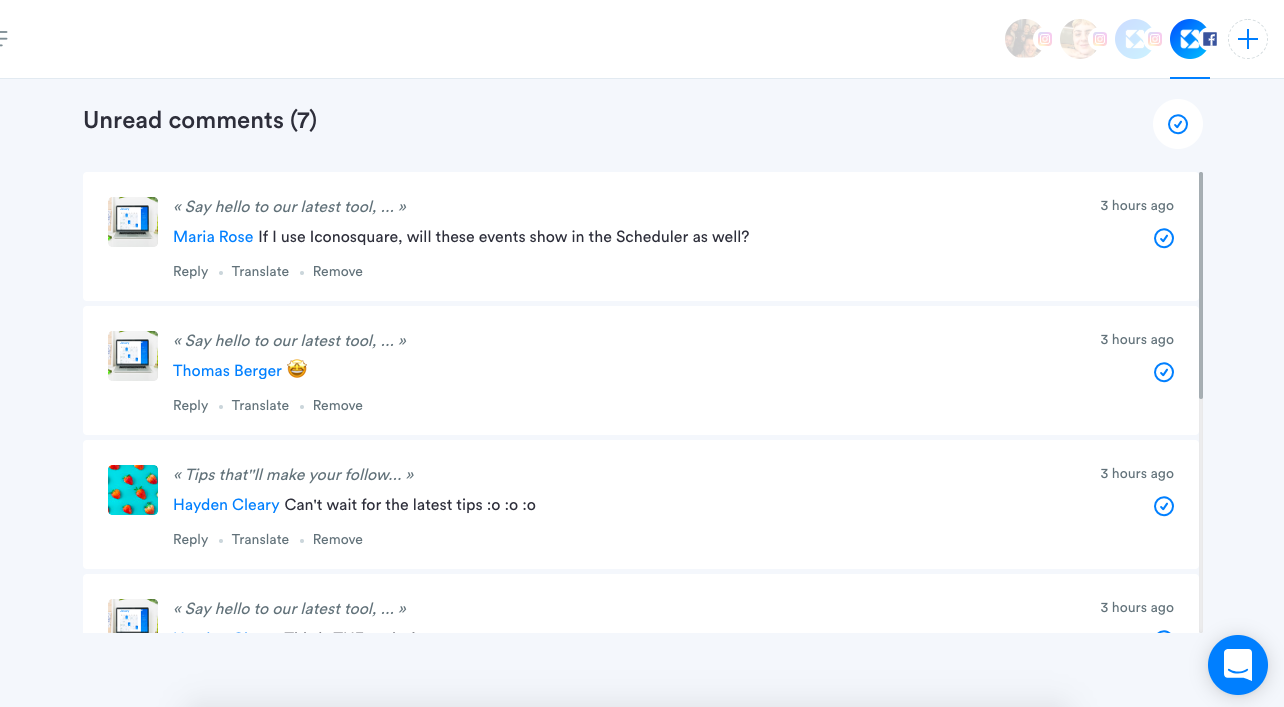The width and height of the screenshot is (1284, 707).
Task: Switch to the Facebook profile avatar
Action: (1190, 39)
